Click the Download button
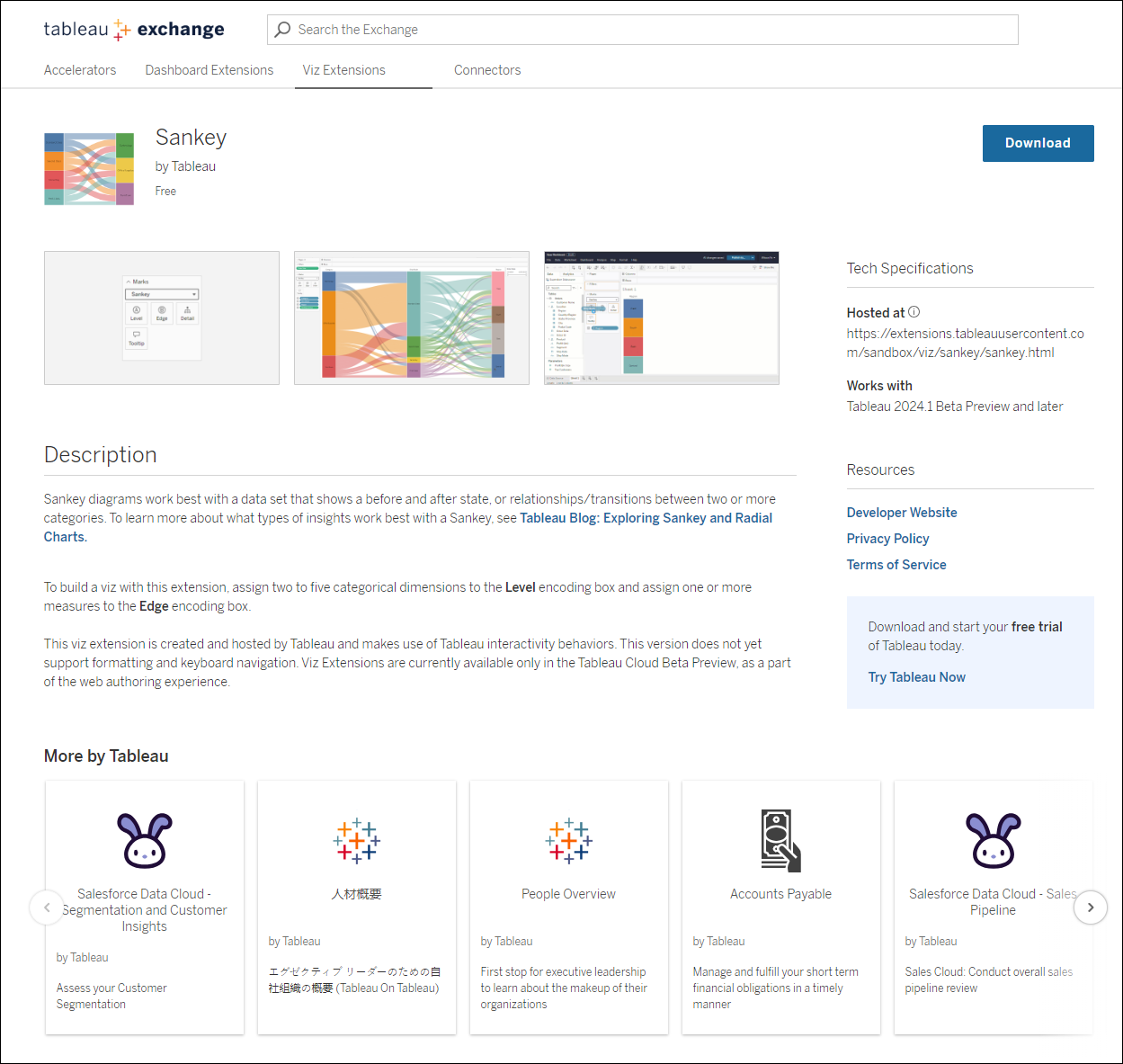 click(x=1038, y=143)
